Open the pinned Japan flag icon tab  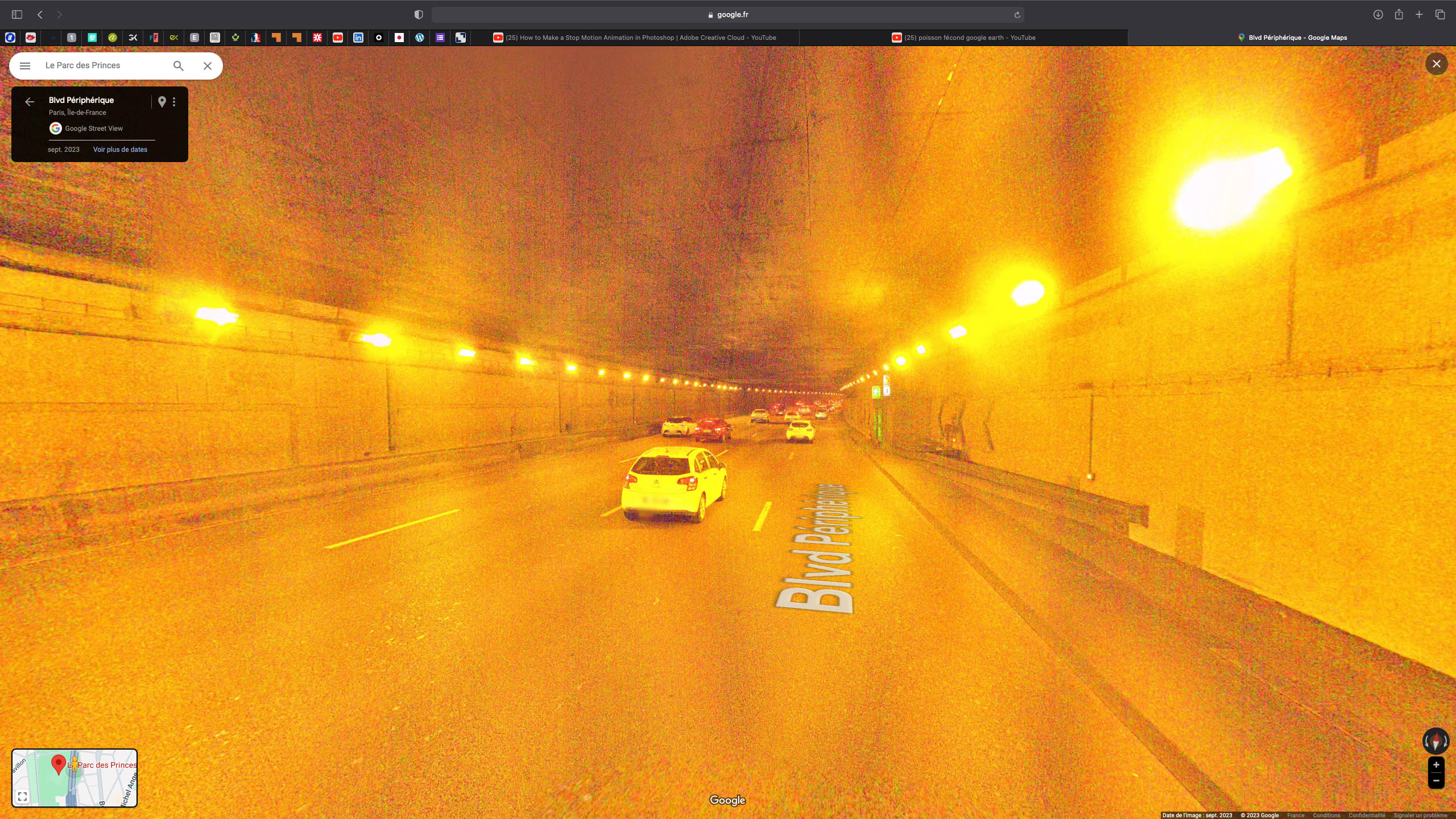399,38
